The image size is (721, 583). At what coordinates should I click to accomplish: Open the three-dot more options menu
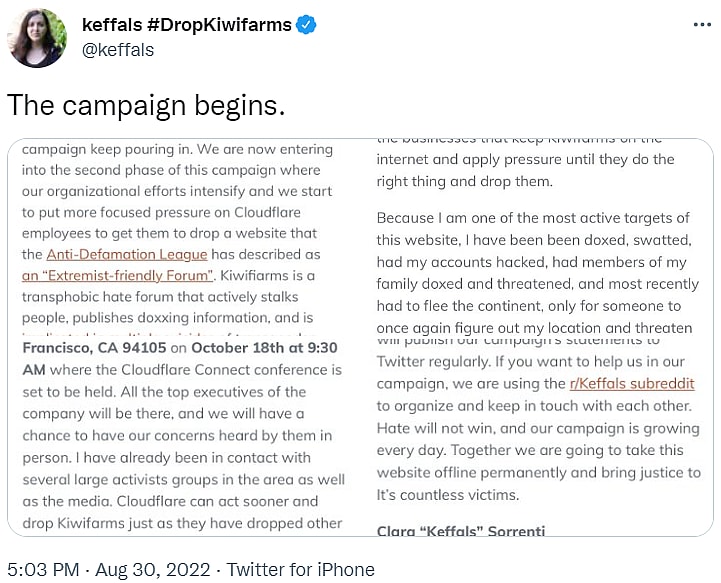point(703,23)
